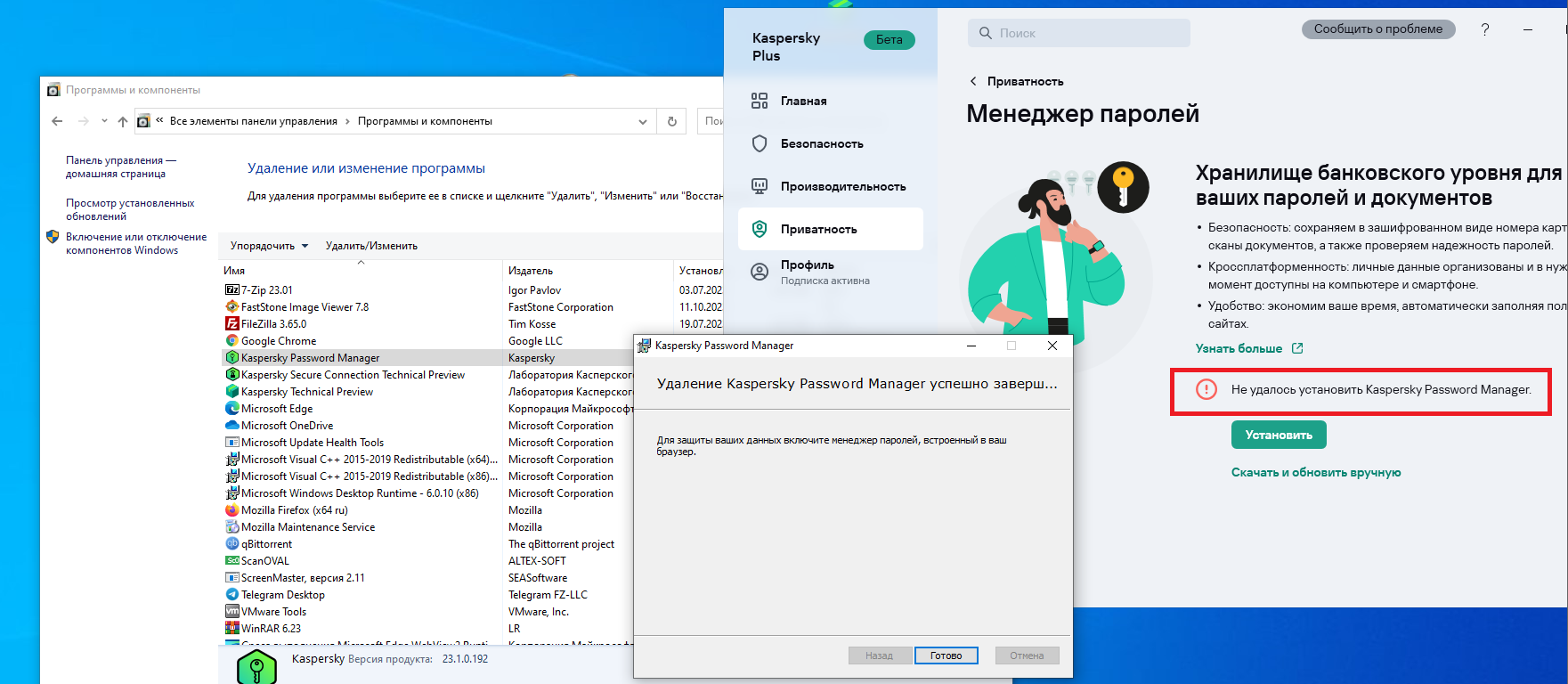Click the Telegram Desktop icon in the list
This screenshot has width=1568, height=684.
pos(232,594)
